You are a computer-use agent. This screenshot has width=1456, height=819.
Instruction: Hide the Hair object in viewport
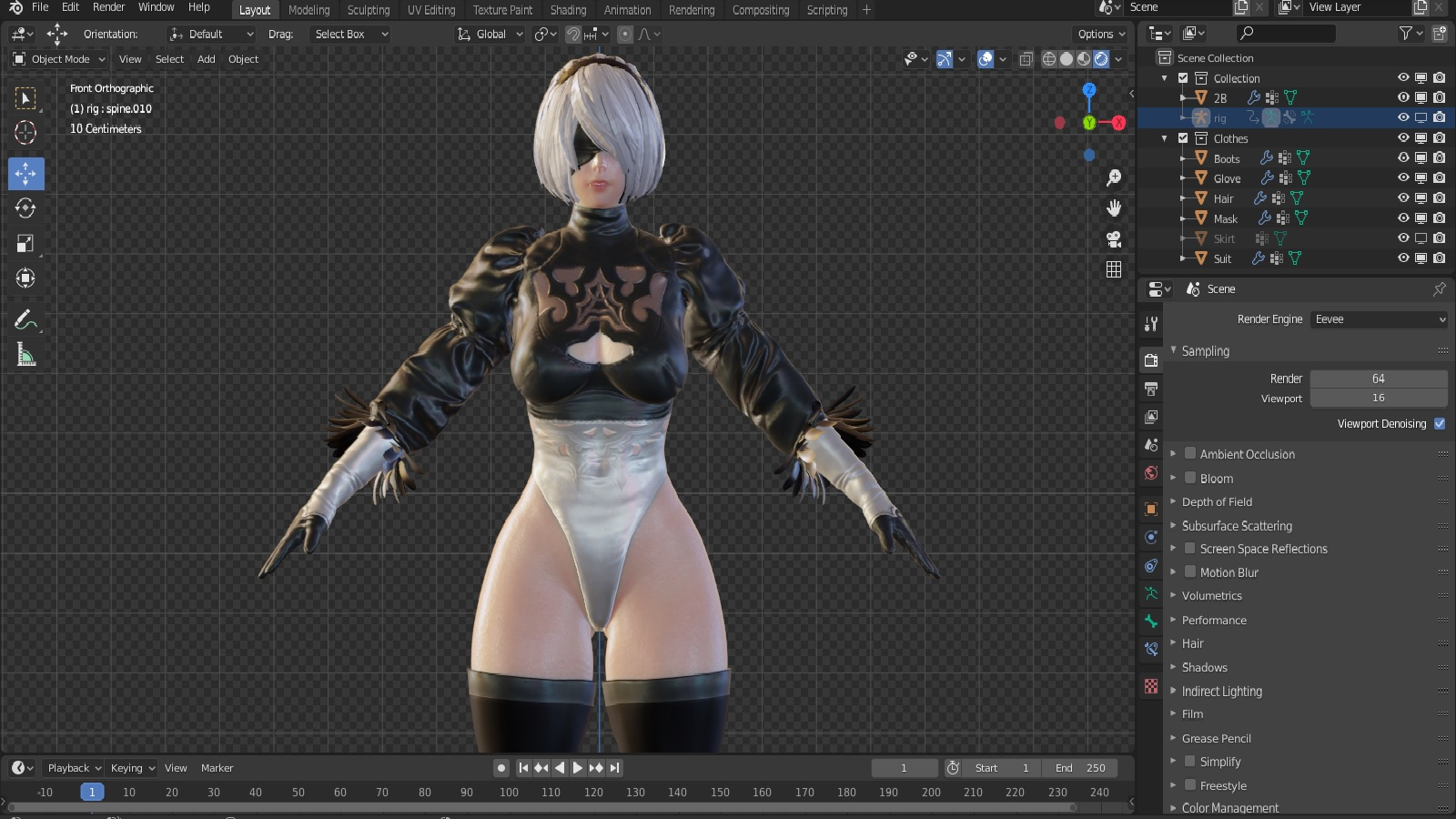click(x=1403, y=198)
